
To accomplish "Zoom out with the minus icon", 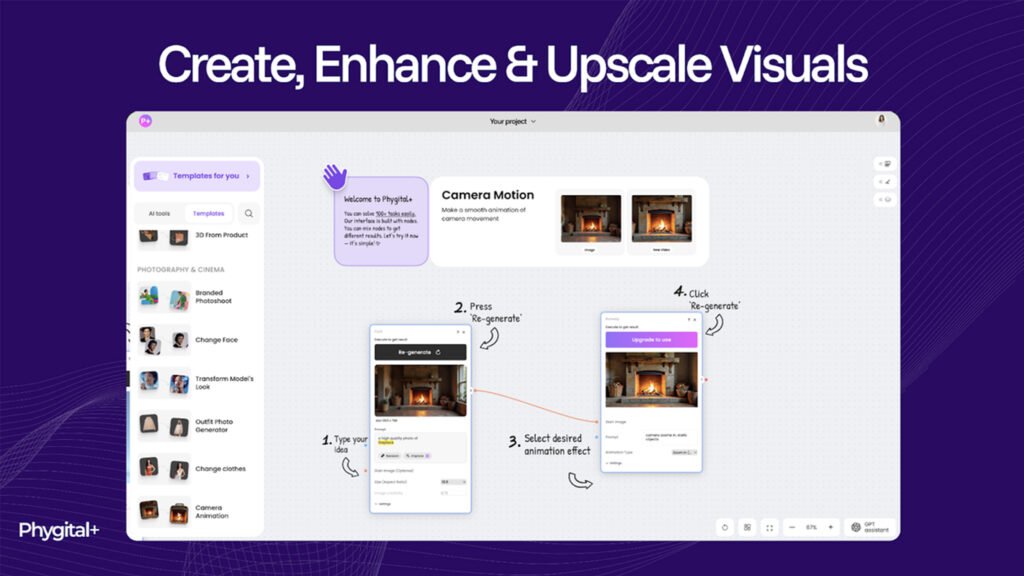I will pyautogui.click(x=792, y=527).
